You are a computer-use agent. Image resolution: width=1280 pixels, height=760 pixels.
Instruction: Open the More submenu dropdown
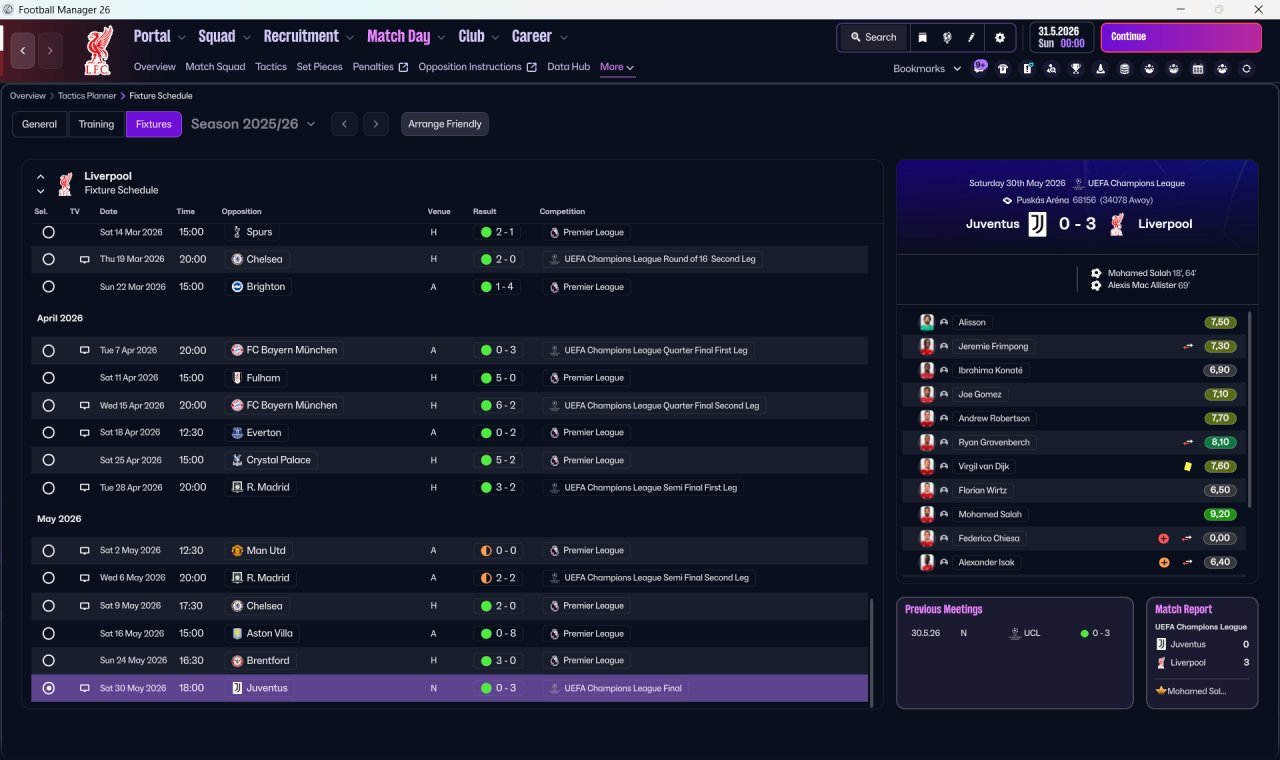(x=616, y=67)
